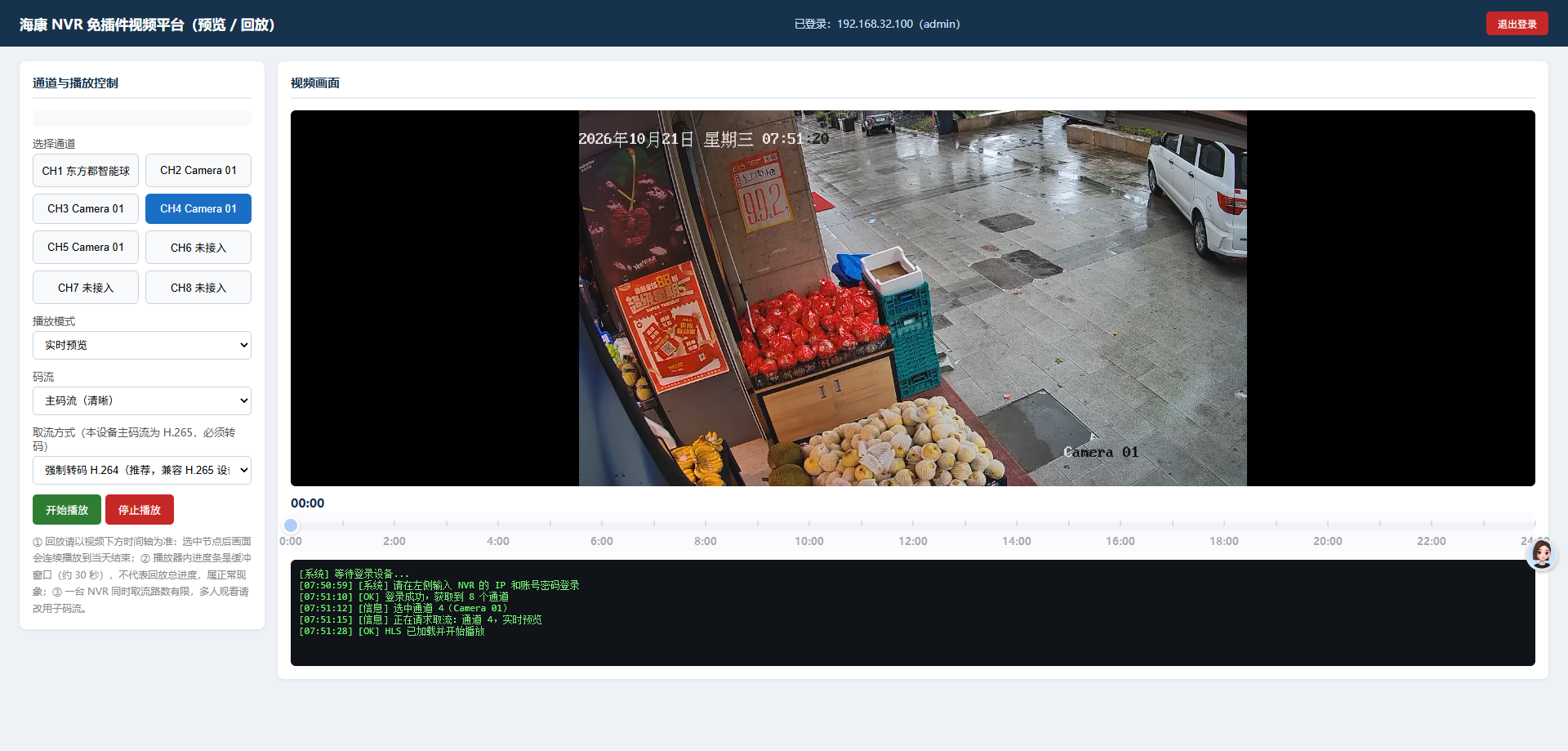Select channel CH2 Camera 01
The image size is (1568, 751).
tap(198, 171)
